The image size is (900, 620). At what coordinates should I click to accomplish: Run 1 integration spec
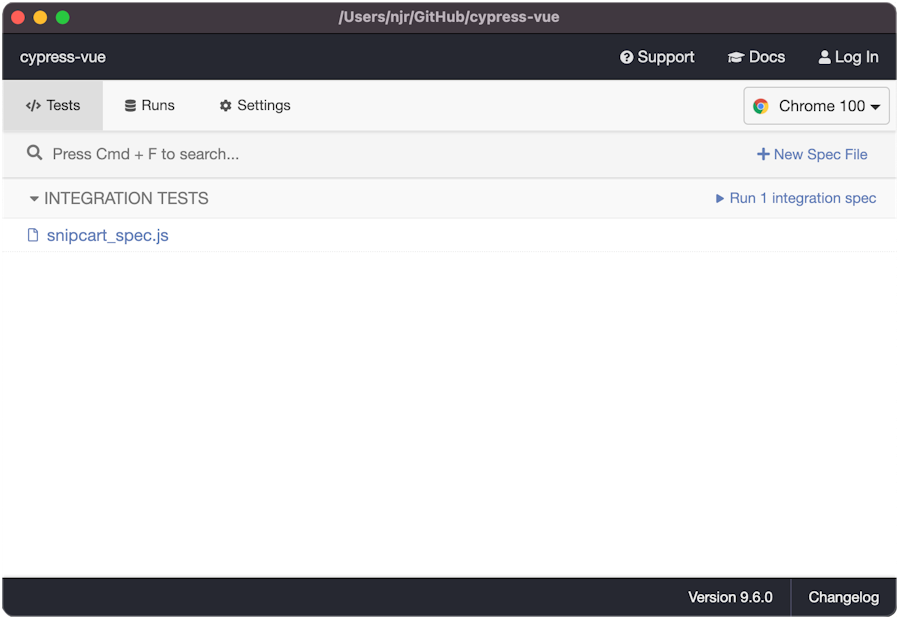coord(796,198)
